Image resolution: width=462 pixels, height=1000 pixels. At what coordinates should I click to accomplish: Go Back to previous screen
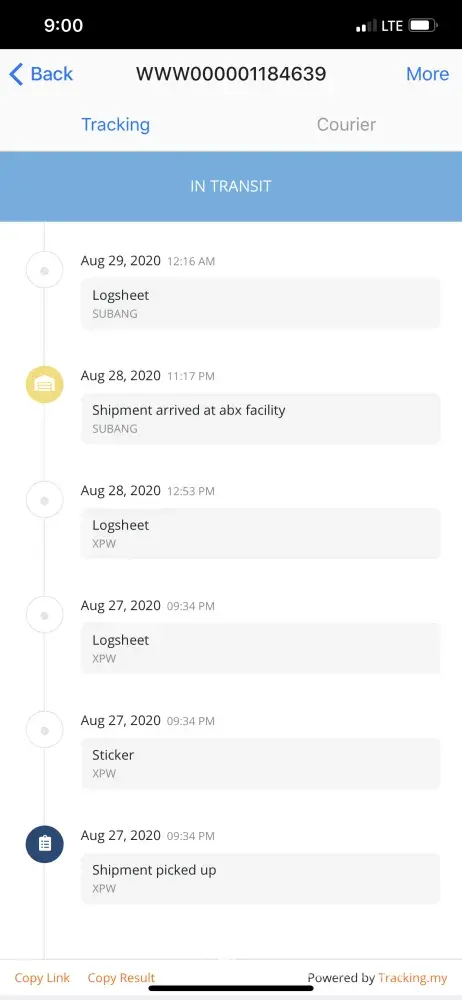41,74
